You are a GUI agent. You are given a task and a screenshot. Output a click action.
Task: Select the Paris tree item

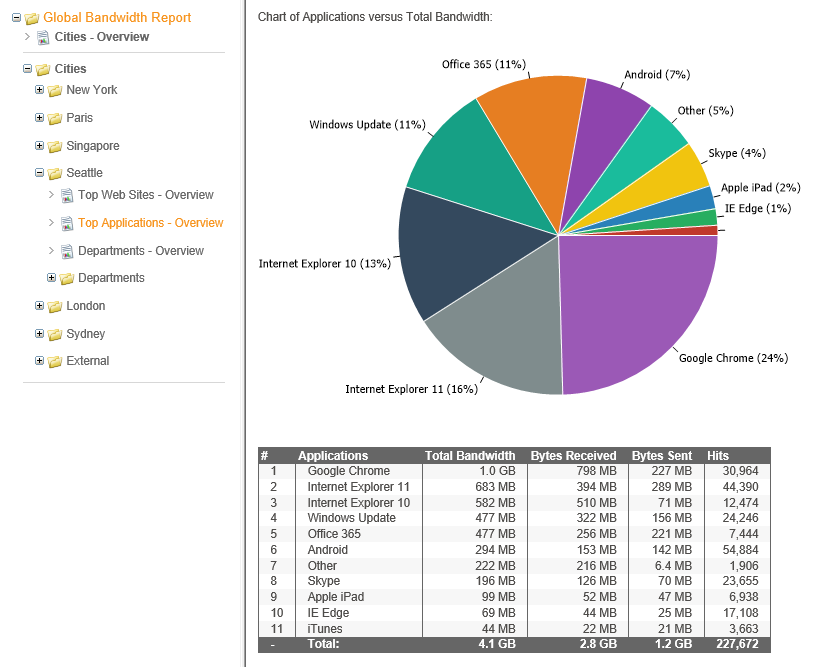pyautogui.click(x=80, y=118)
